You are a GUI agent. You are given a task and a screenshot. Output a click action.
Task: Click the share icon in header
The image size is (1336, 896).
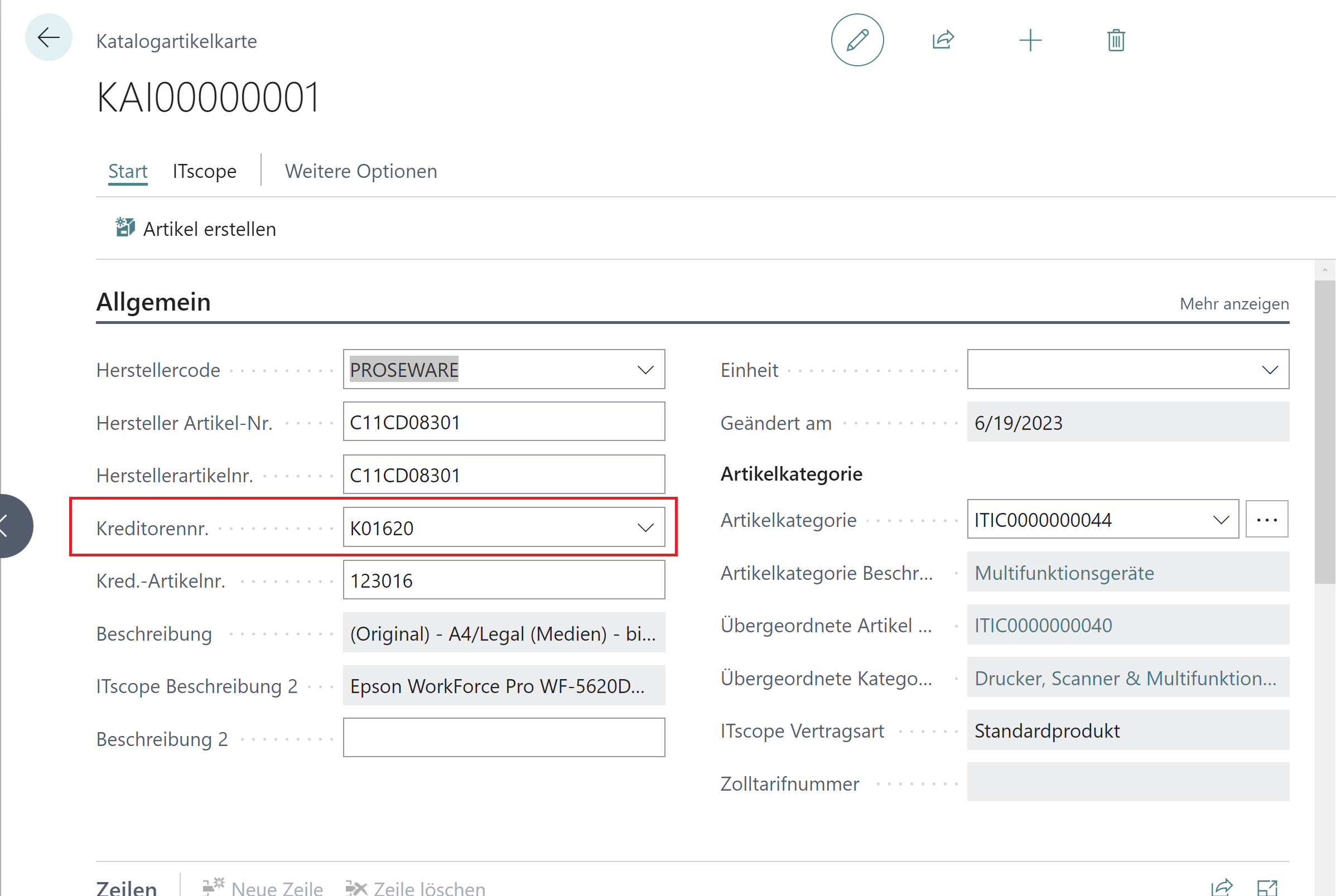click(943, 40)
